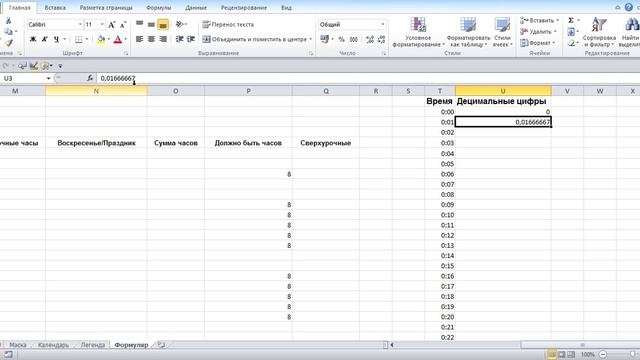The image size is (640, 360).
Task: Apply the percent style icon
Action: [x=342, y=40]
